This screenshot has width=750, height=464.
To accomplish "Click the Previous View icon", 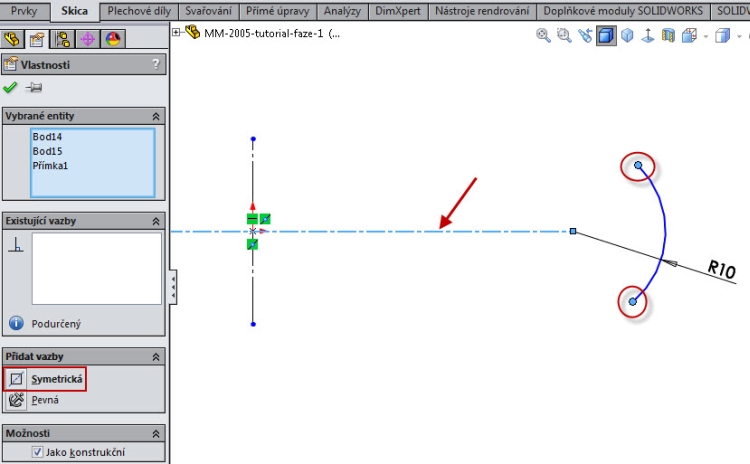I will 585,35.
